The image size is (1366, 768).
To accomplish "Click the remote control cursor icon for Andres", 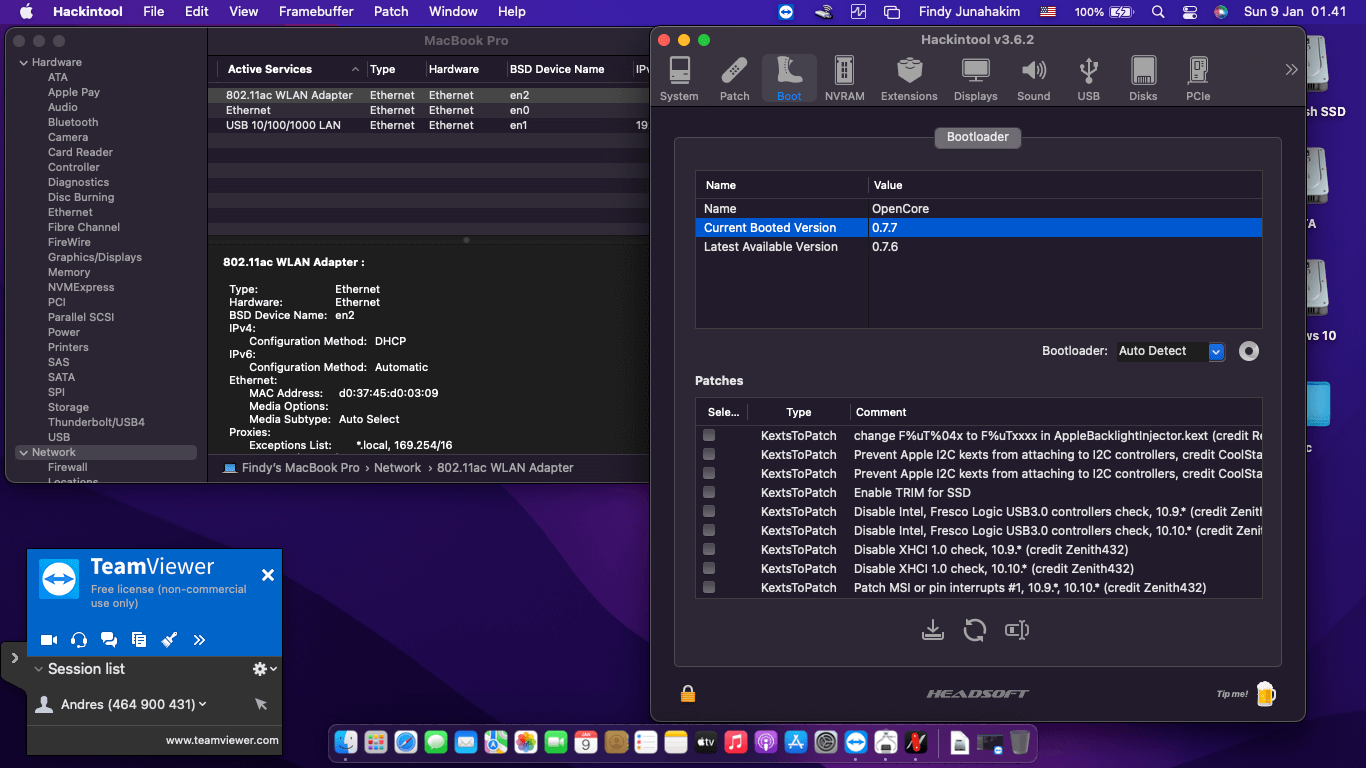I will point(261,705).
